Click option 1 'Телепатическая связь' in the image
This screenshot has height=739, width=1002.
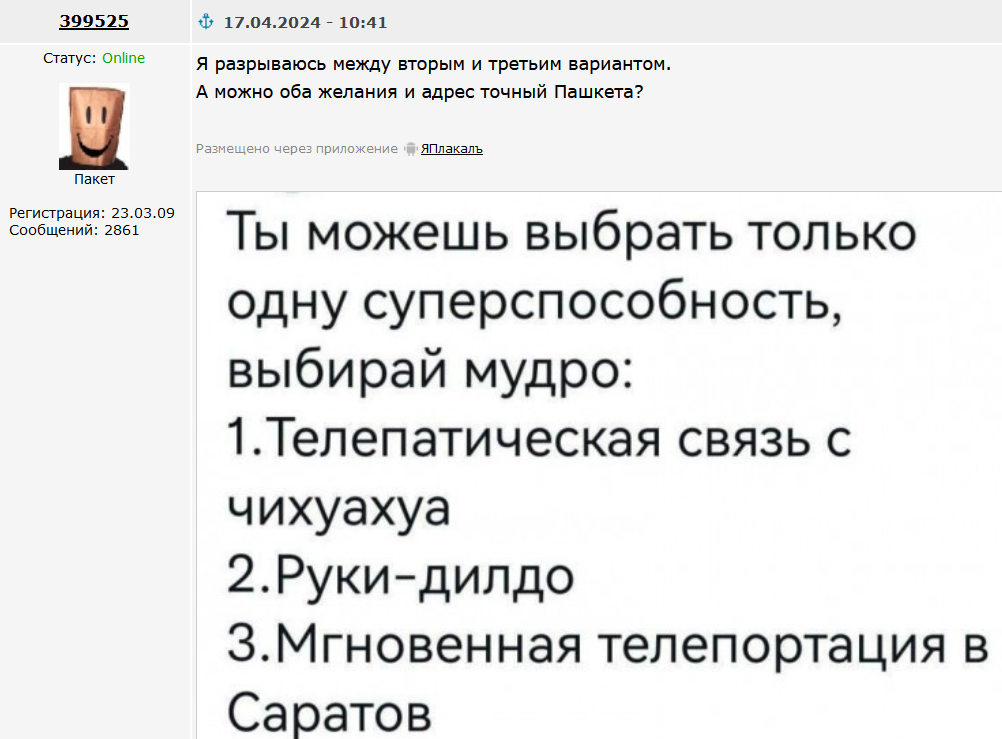tap(539, 440)
